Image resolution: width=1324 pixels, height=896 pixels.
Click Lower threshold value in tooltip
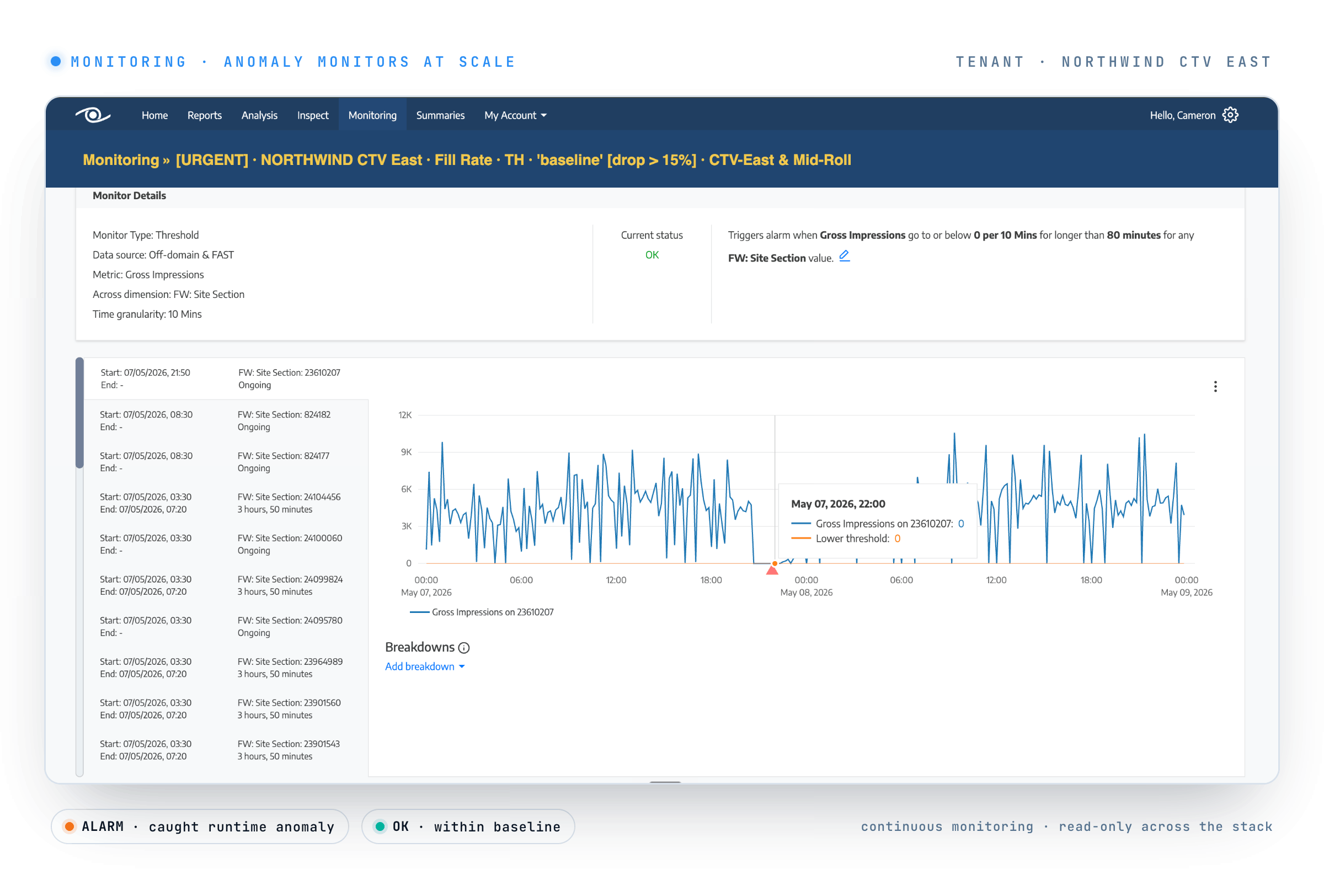point(898,539)
